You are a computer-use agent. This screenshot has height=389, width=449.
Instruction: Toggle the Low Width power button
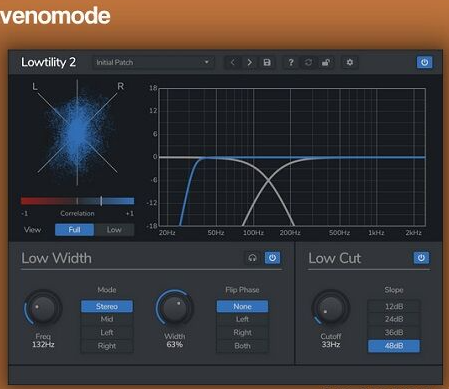click(x=272, y=258)
